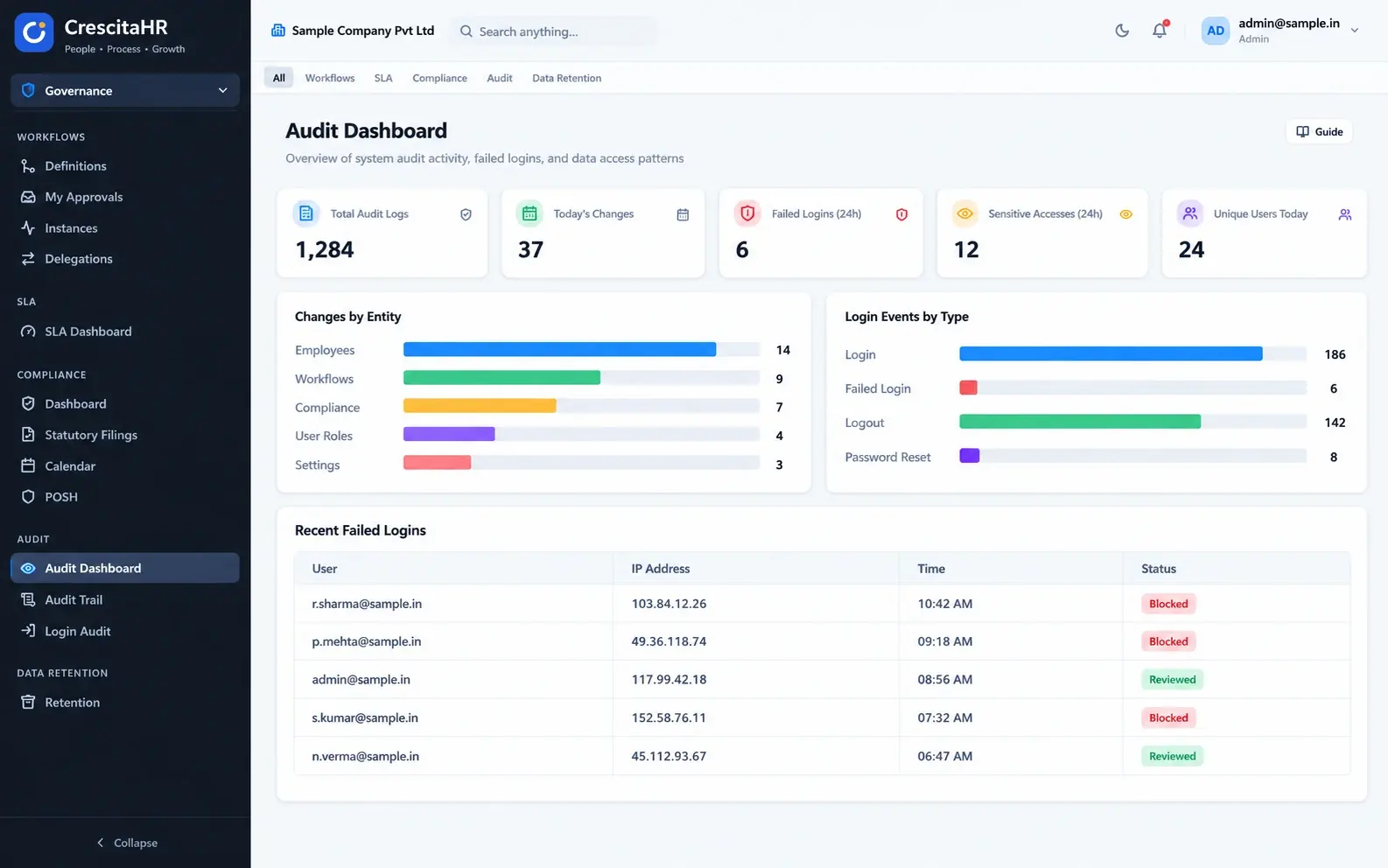Open the Audit tab
Image resolution: width=1388 pixels, height=868 pixels.
coord(500,78)
